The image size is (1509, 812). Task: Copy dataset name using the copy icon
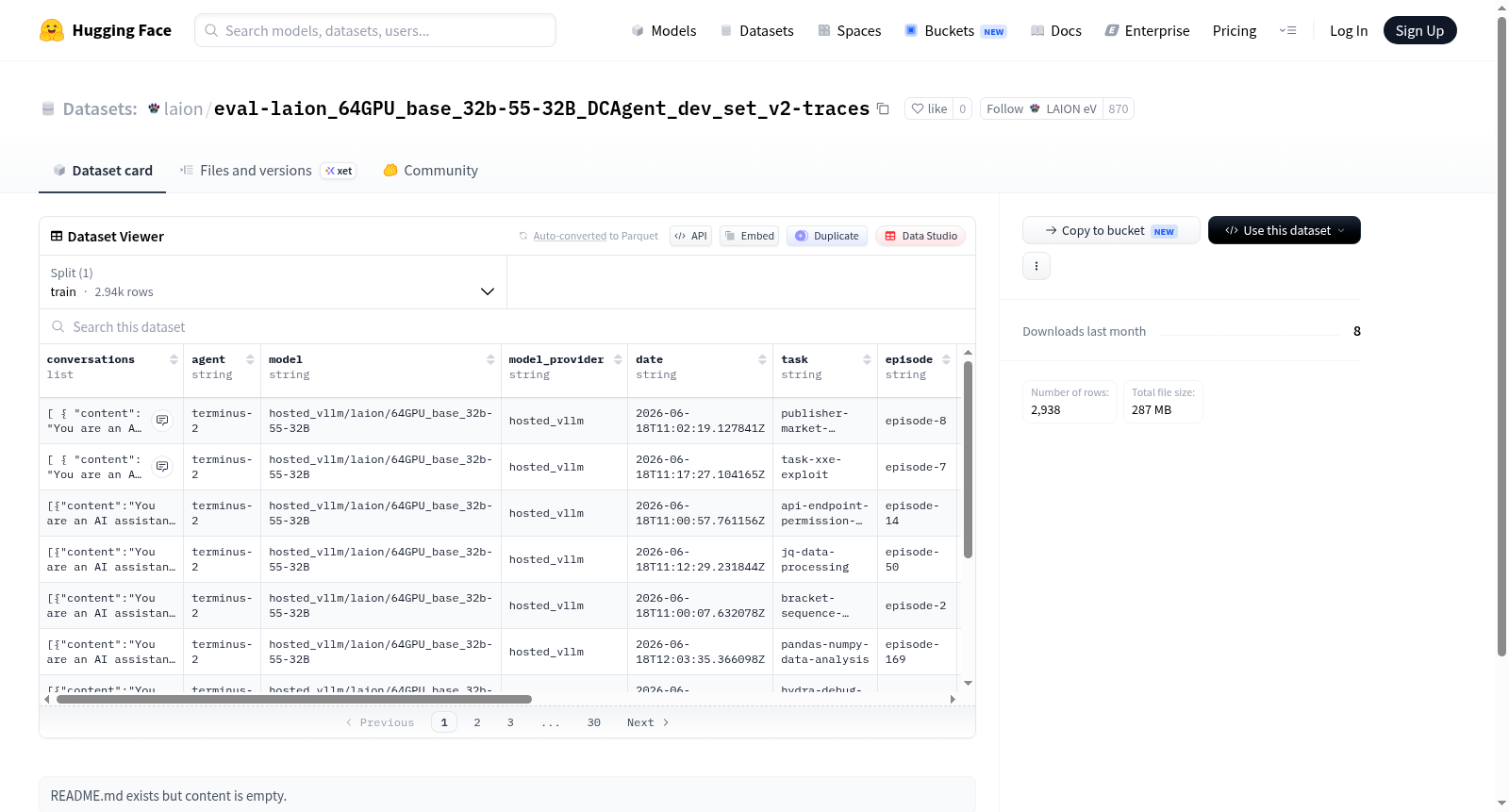883,108
